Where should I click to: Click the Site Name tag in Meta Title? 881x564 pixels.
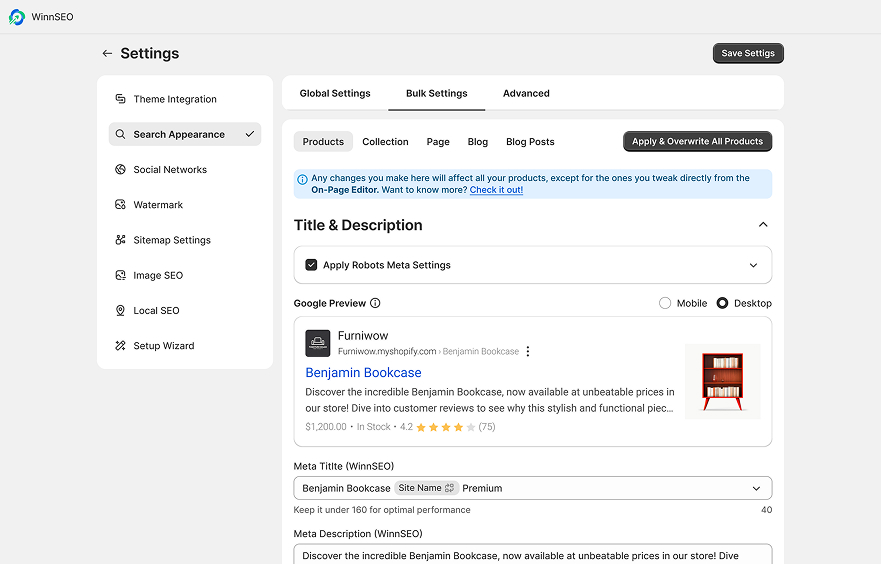point(426,488)
